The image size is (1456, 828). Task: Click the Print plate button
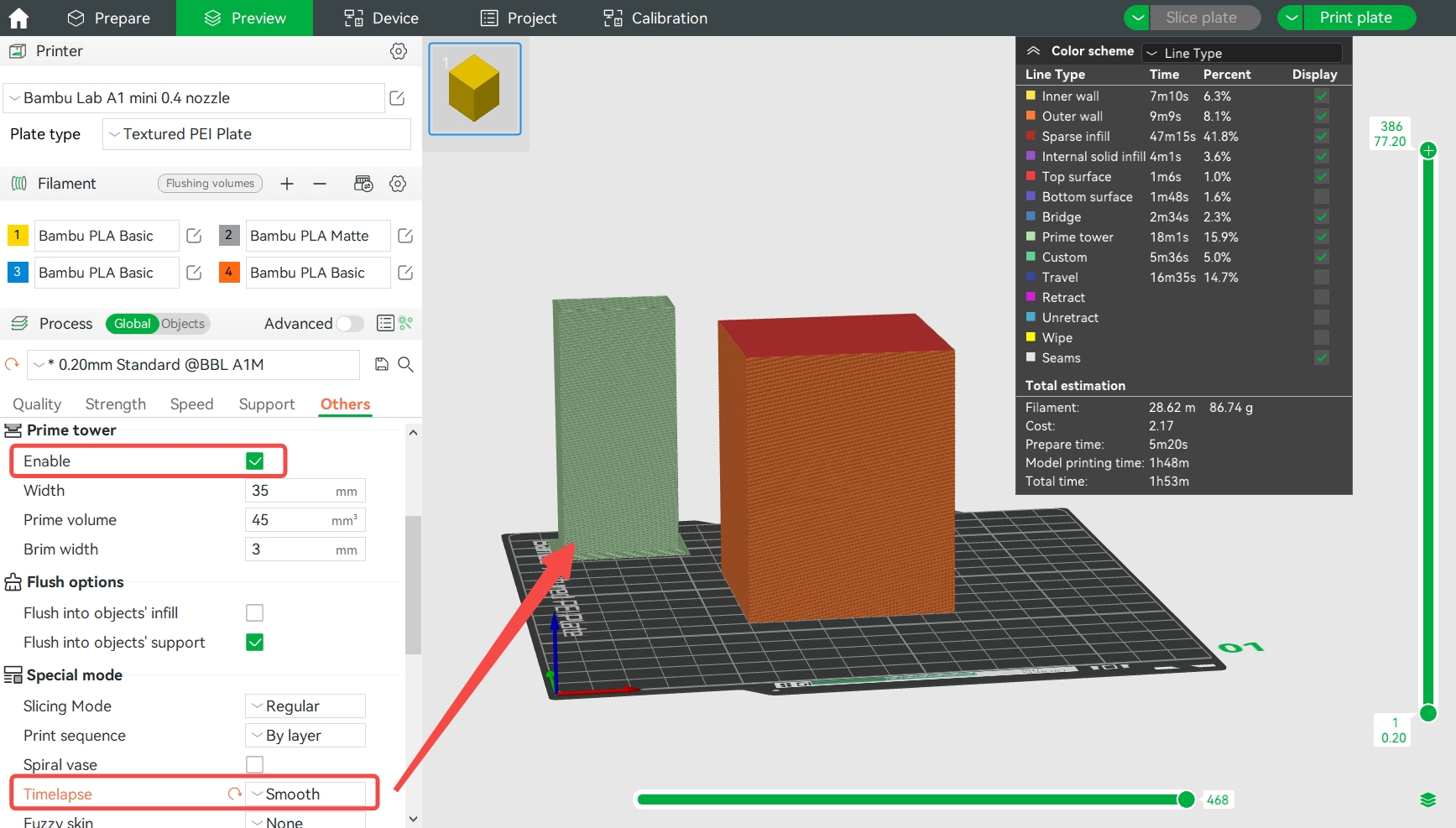1355,18
